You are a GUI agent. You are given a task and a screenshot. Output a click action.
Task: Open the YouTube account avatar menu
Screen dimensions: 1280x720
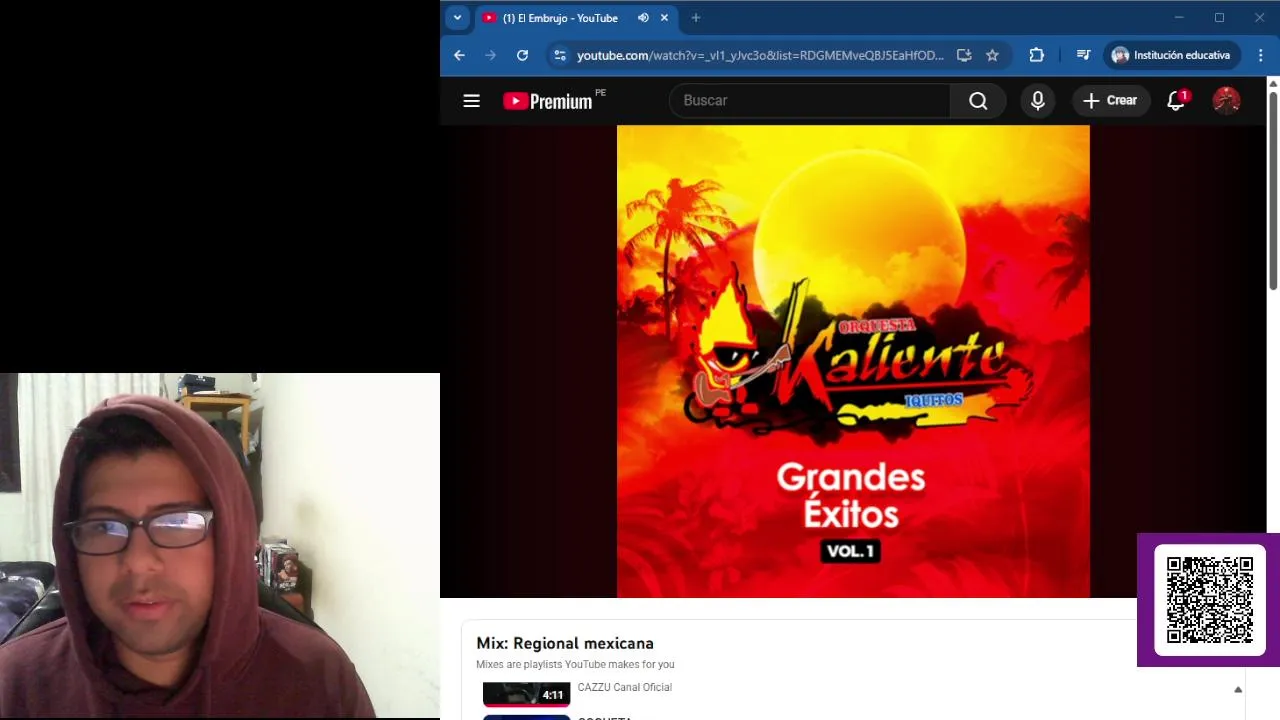pyautogui.click(x=1226, y=100)
